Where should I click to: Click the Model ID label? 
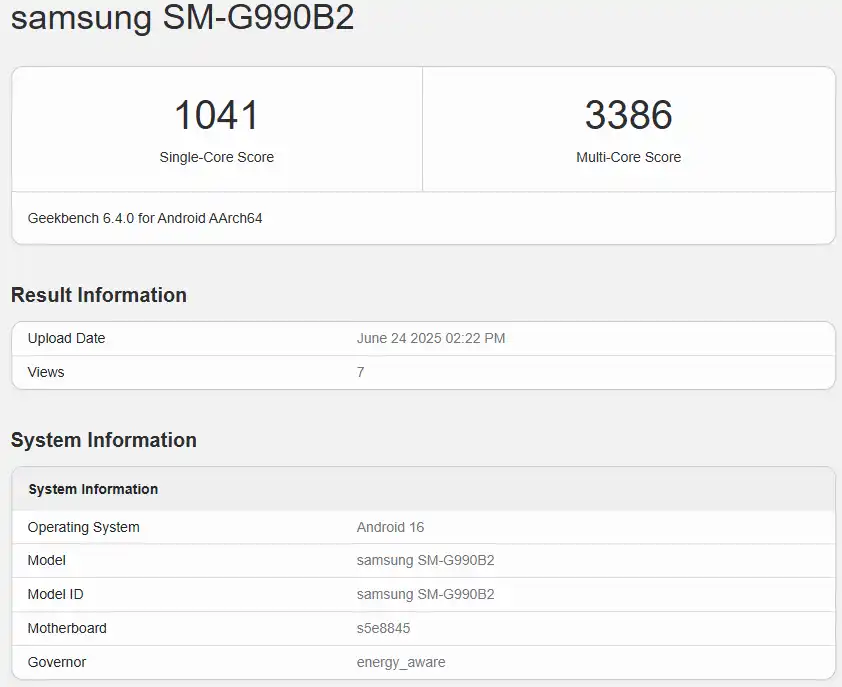(x=55, y=594)
